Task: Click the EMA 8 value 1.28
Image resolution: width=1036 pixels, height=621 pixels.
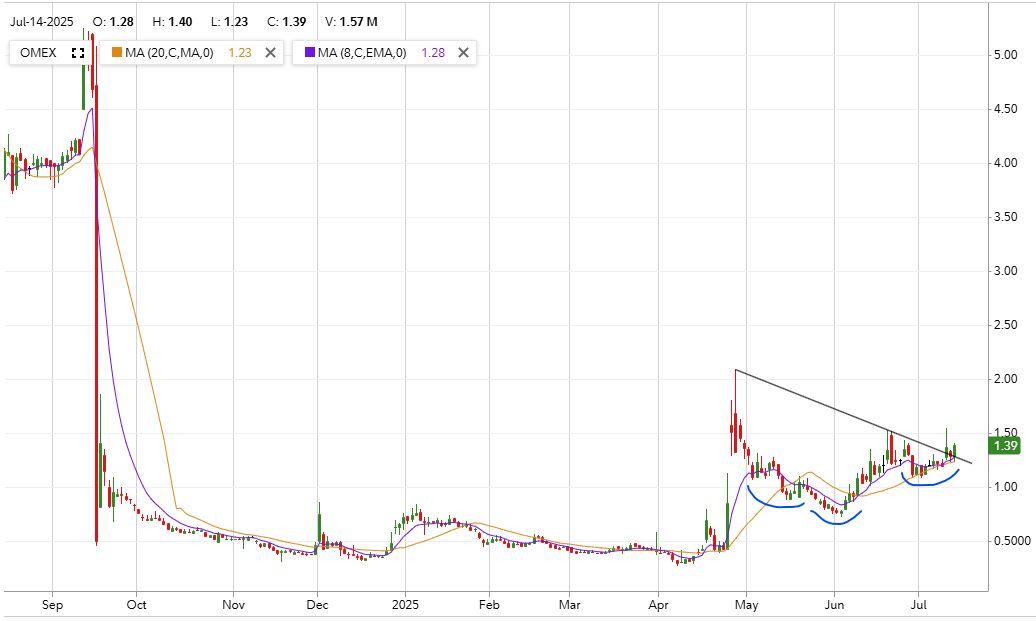Action: coord(433,53)
